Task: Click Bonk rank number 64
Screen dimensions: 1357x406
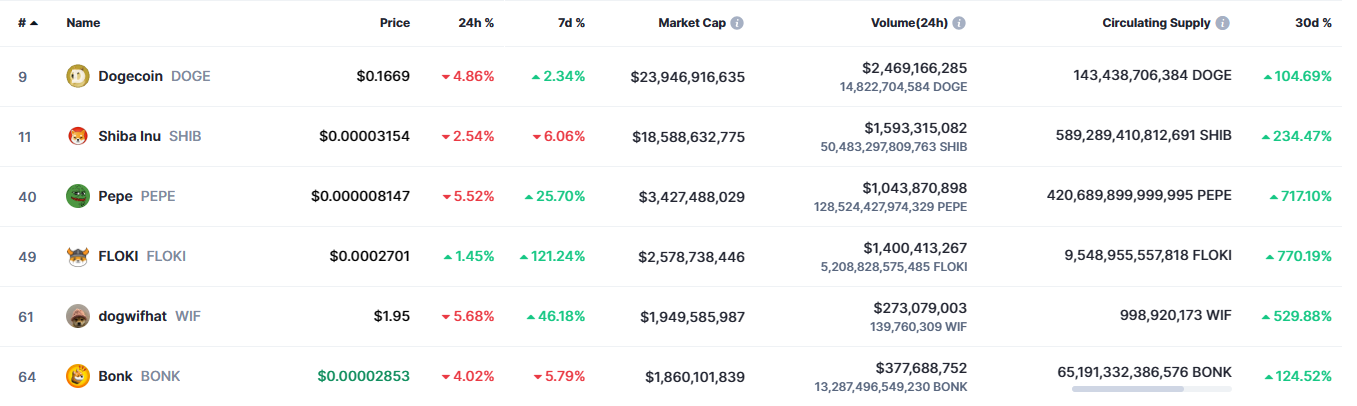Action: click(x=27, y=376)
